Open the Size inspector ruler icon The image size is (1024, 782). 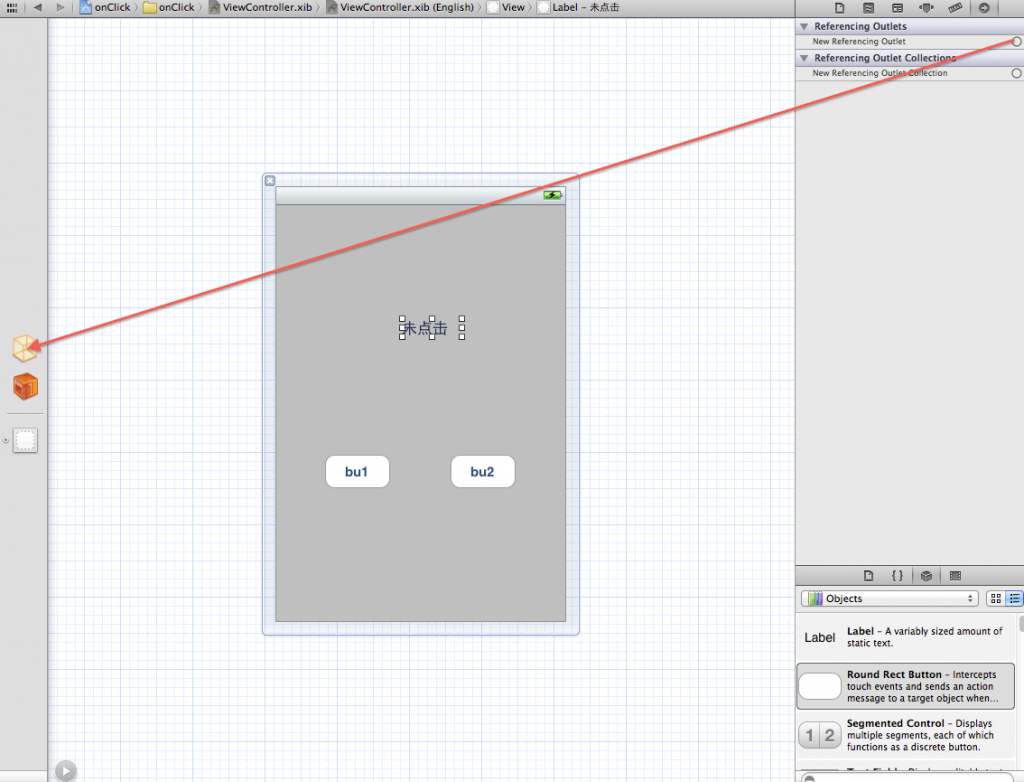(x=955, y=8)
